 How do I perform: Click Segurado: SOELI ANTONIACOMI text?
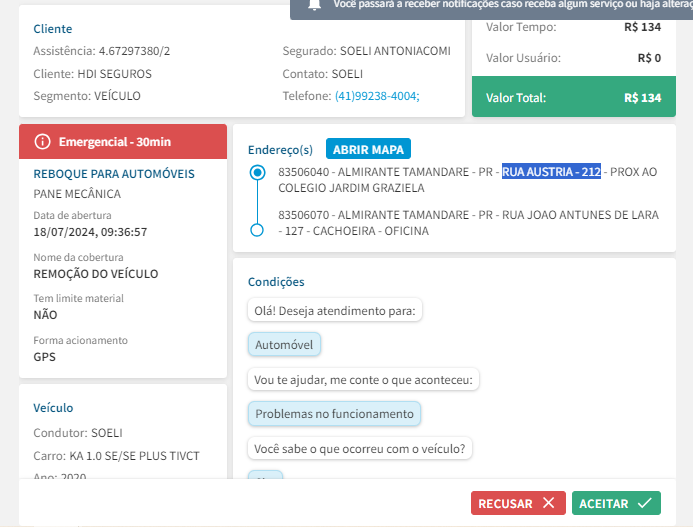point(366,51)
